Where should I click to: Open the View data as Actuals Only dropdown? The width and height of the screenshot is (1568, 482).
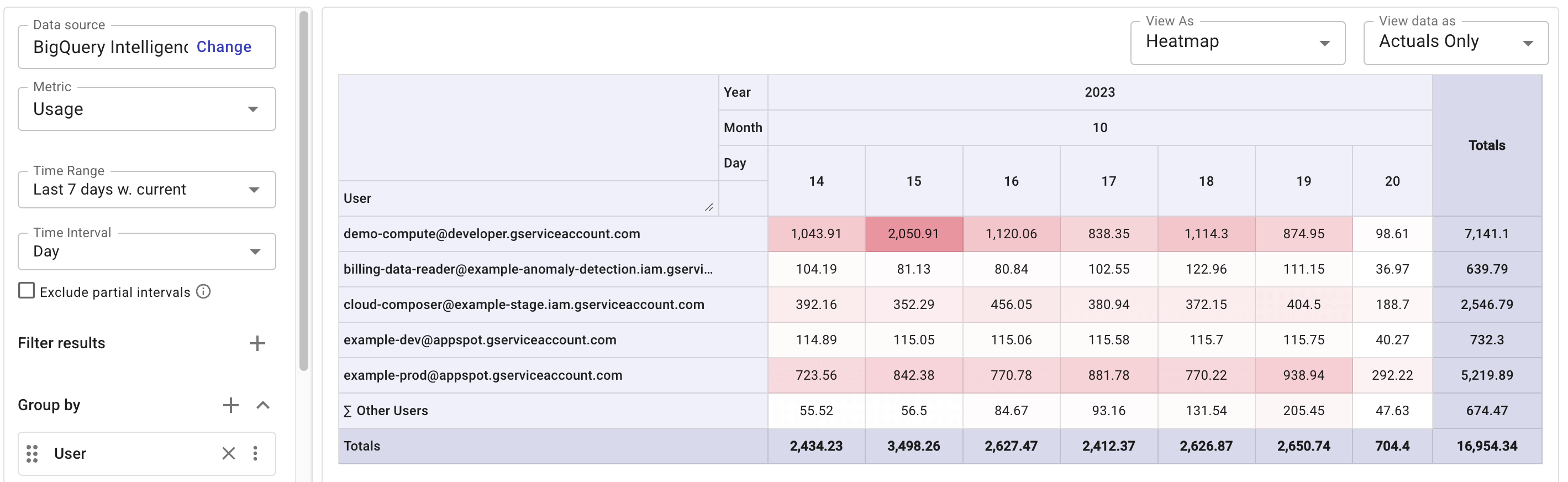pyautogui.click(x=1455, y=43)
